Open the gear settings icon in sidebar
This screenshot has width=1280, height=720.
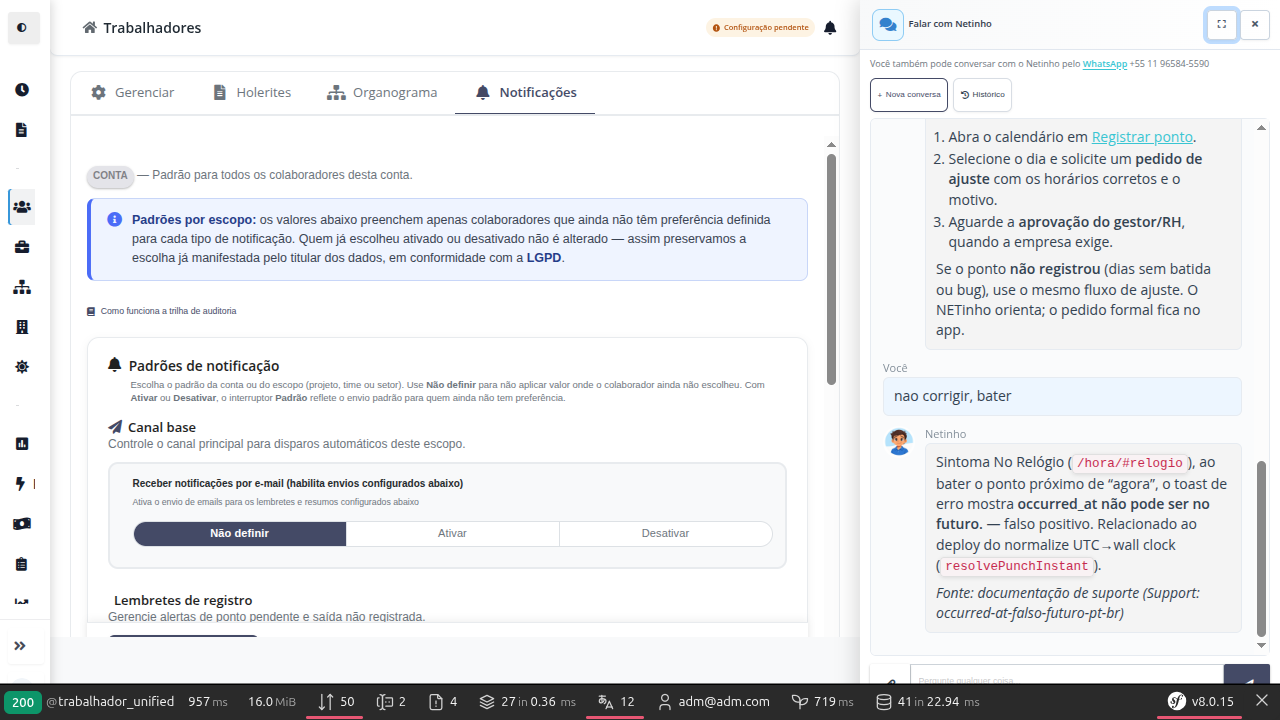[22, 367]
